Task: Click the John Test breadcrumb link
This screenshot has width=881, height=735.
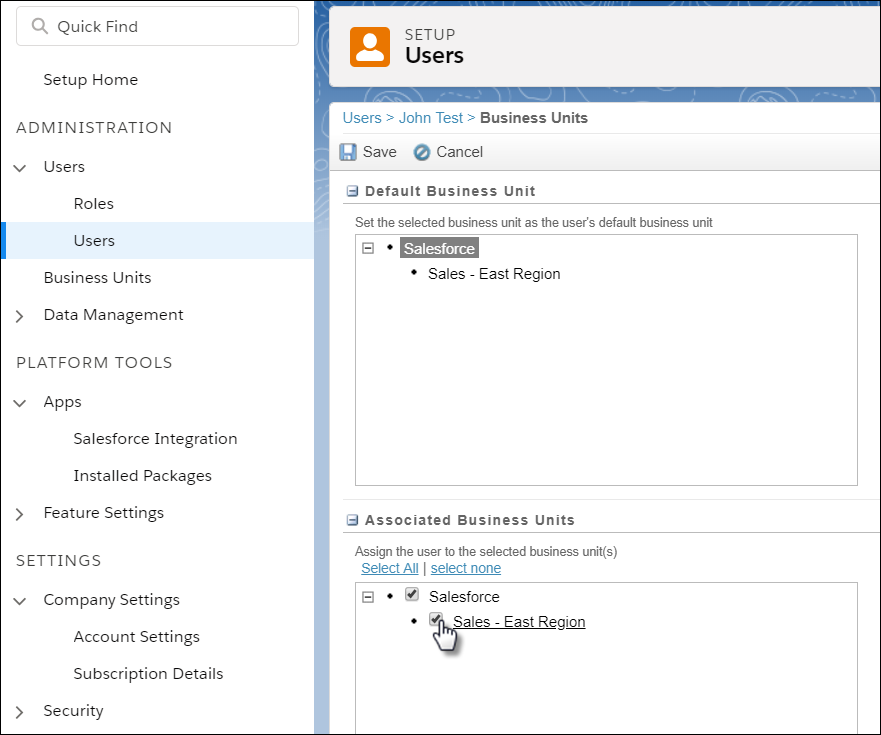Action: pyautogui.click(x=431, y=118)
